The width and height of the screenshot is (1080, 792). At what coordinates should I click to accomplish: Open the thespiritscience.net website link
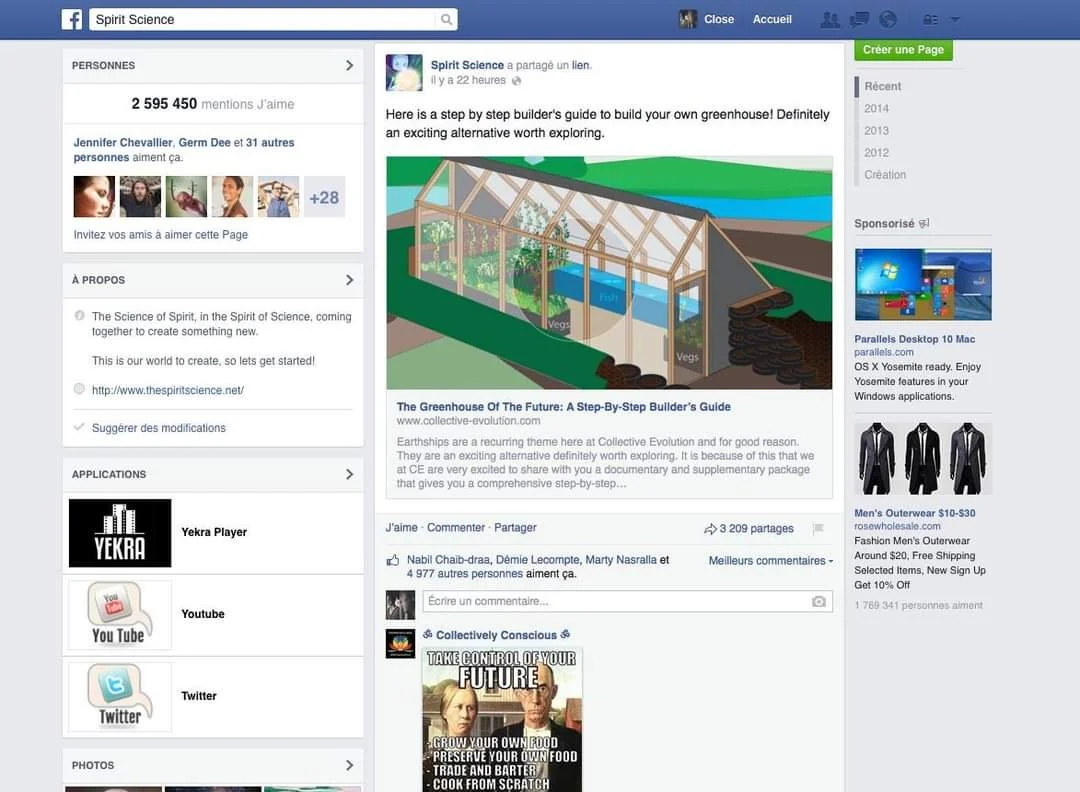pos(168,390)
